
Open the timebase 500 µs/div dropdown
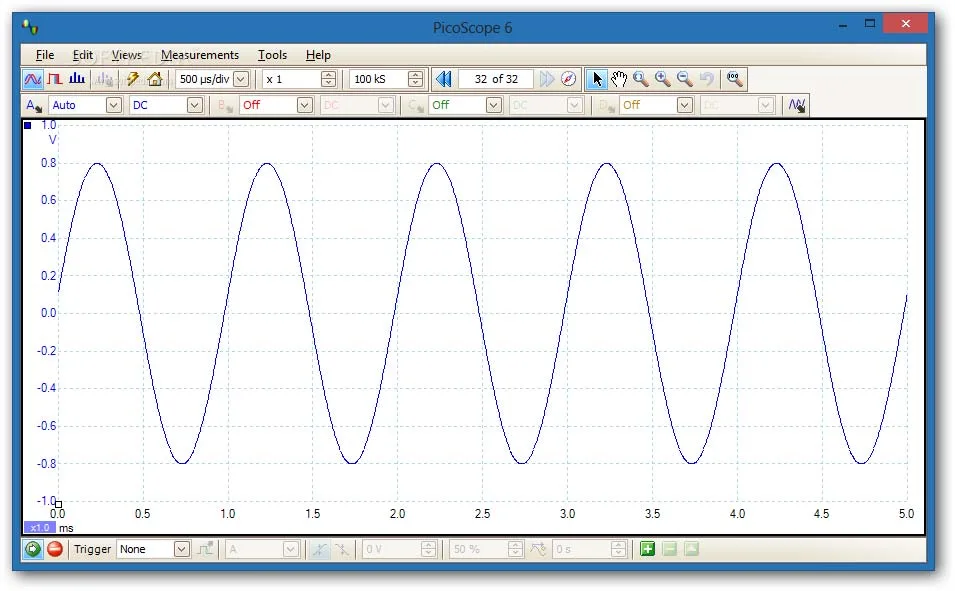[x=241, y=79]
